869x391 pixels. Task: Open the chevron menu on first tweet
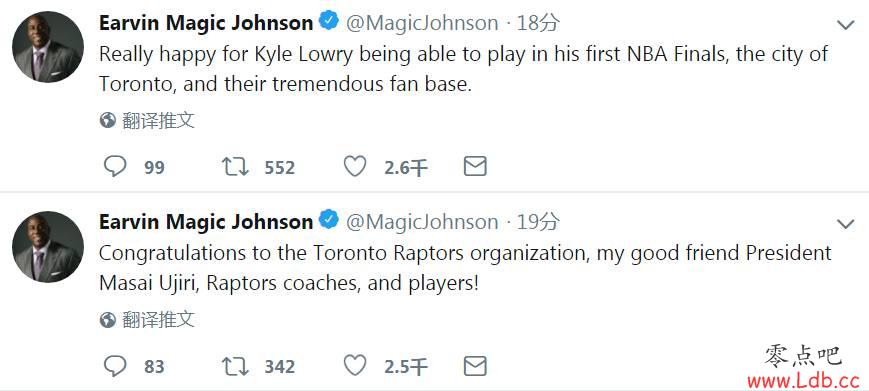[846, 25]
